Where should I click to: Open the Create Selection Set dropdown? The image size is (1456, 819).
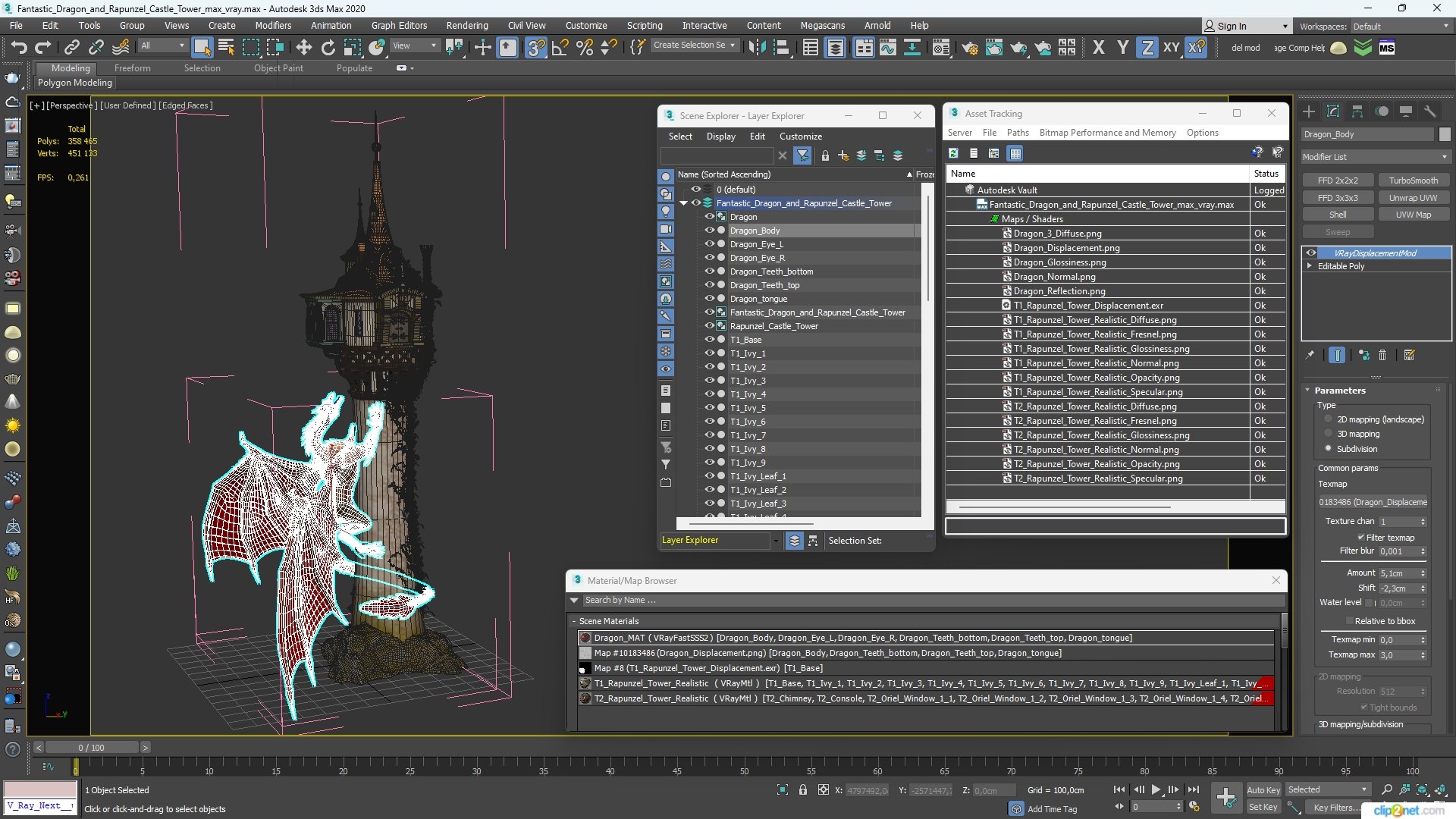tap(693, 45)
